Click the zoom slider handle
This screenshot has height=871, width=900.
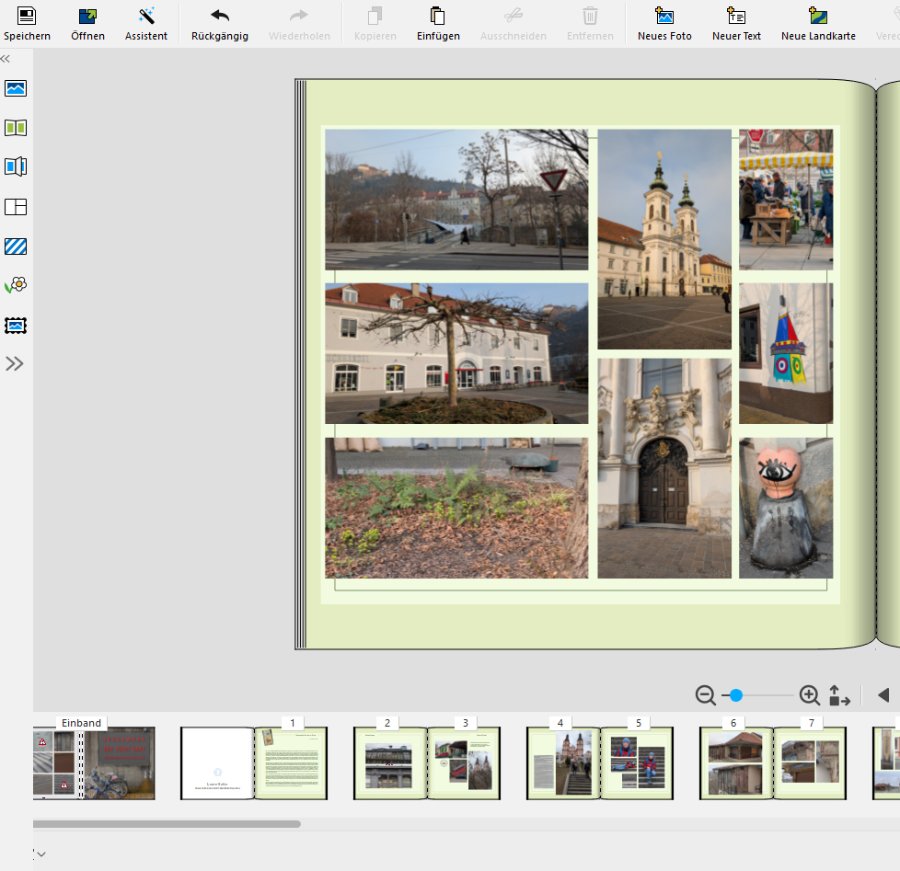click(736, 695)
